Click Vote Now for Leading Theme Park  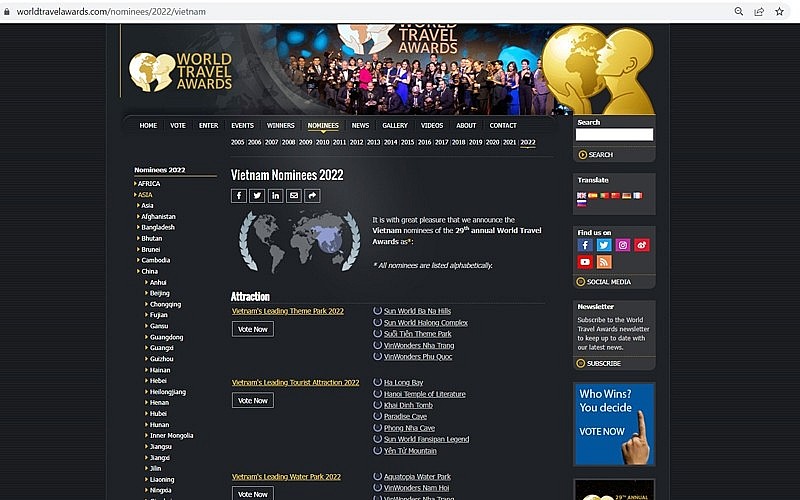click(x=253, y=329)
